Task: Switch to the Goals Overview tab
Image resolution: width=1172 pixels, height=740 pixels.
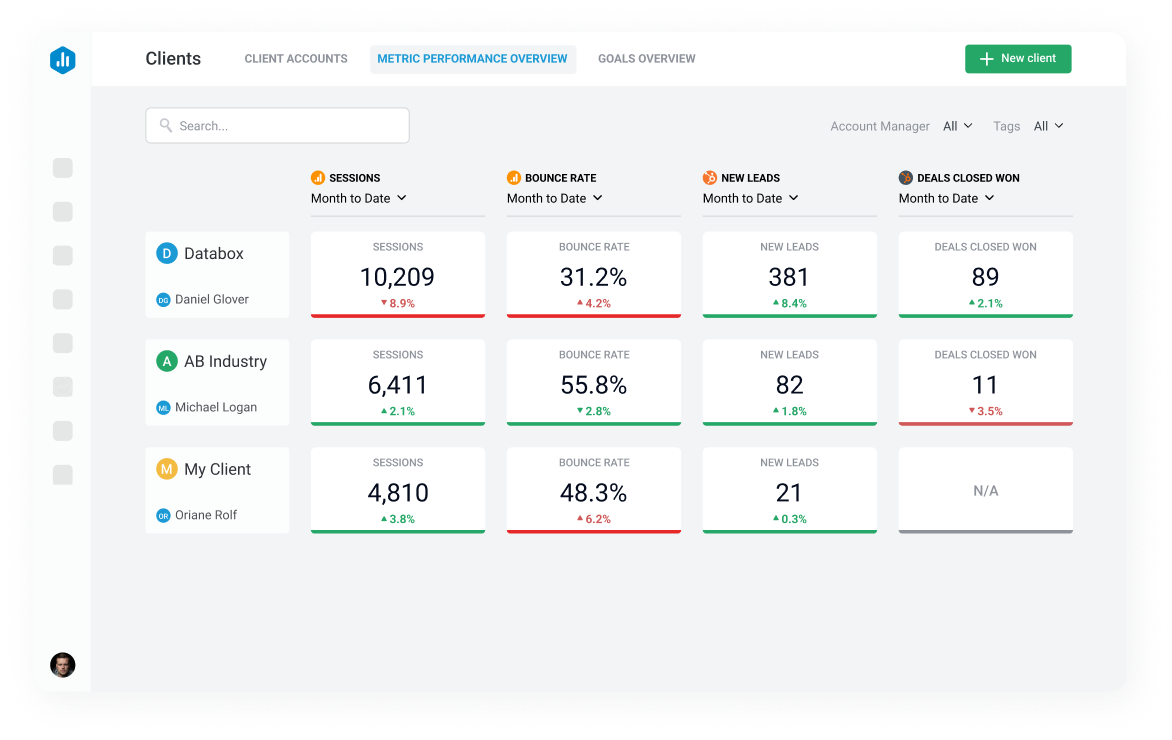Action: pyautogui.click(x=646, y=59)
